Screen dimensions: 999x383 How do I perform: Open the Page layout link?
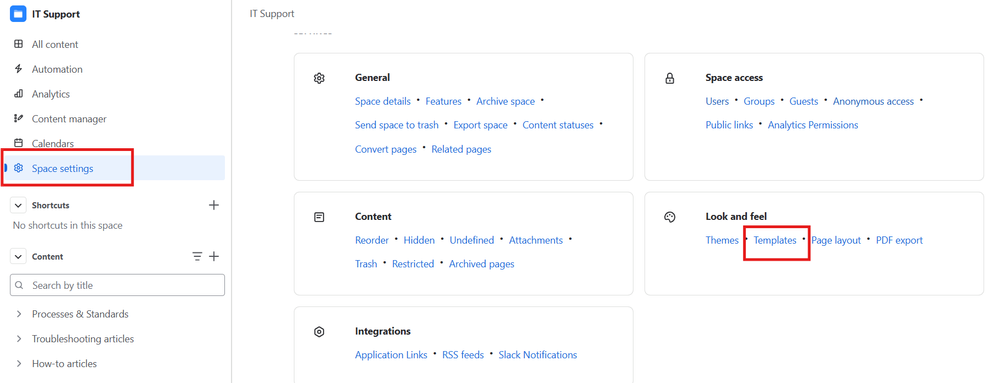pos(836,240)
